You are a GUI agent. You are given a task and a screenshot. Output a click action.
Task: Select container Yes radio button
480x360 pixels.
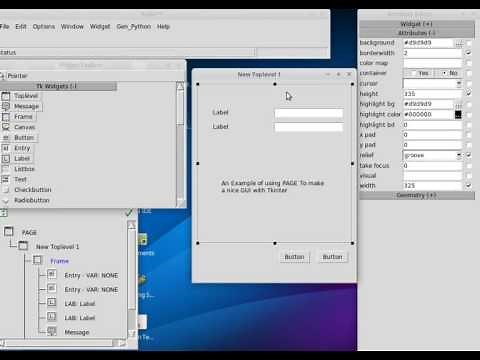(419, 73)
